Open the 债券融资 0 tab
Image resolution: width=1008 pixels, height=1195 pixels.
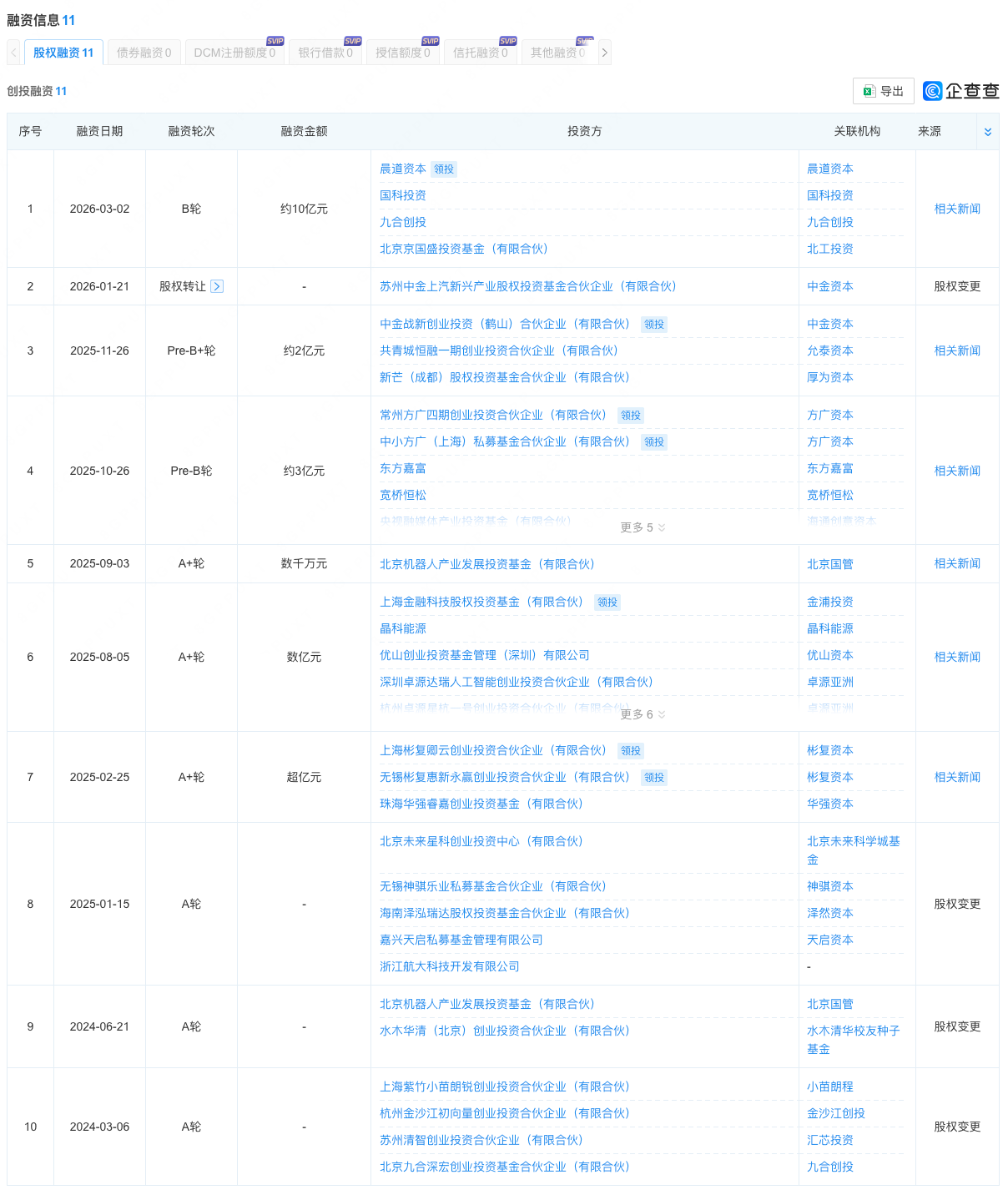point(144,53)
